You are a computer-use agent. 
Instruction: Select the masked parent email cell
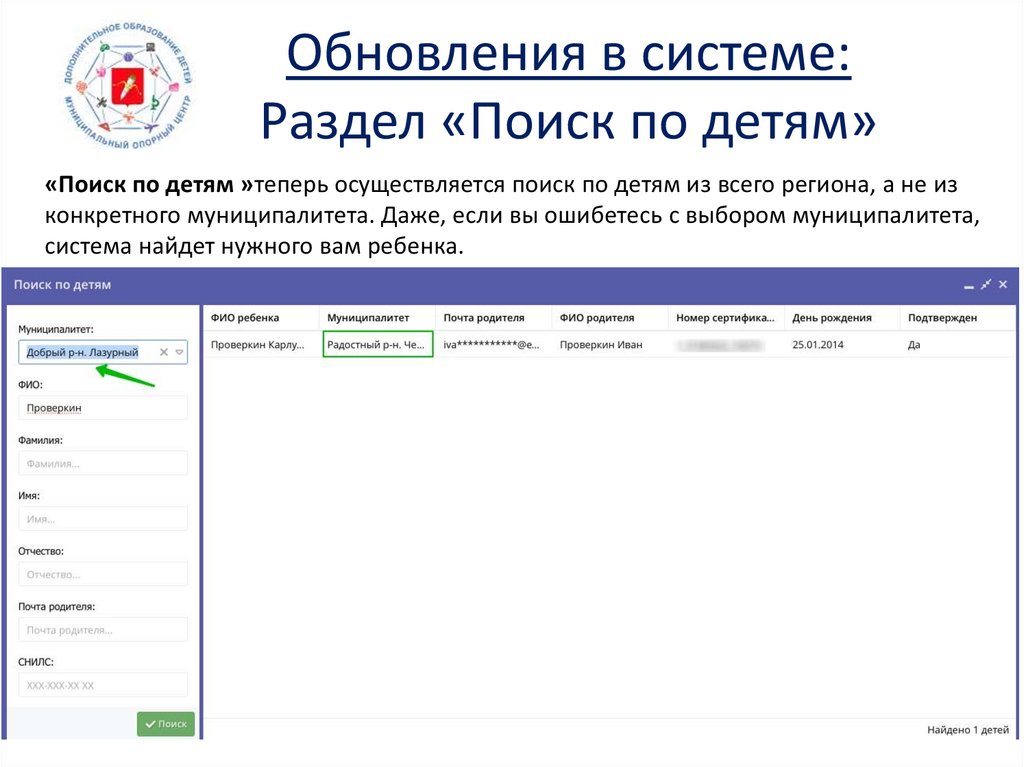coord(494,344)
